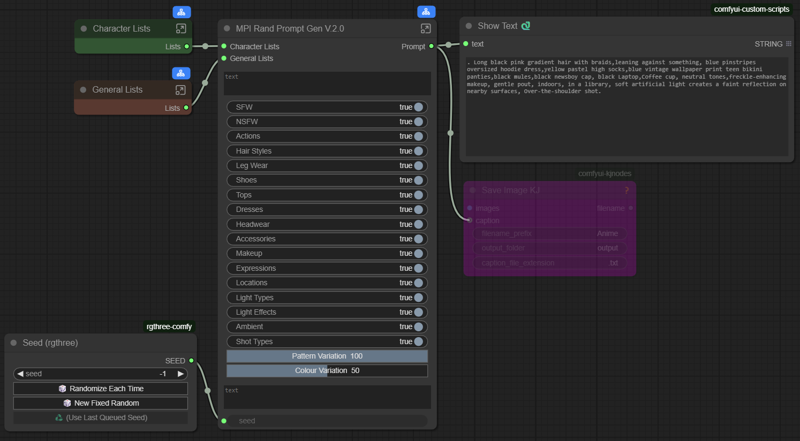Screen dimensions: 800x441
Task: Click the blue badge above General Lists node
Action: tap(181, 73)
